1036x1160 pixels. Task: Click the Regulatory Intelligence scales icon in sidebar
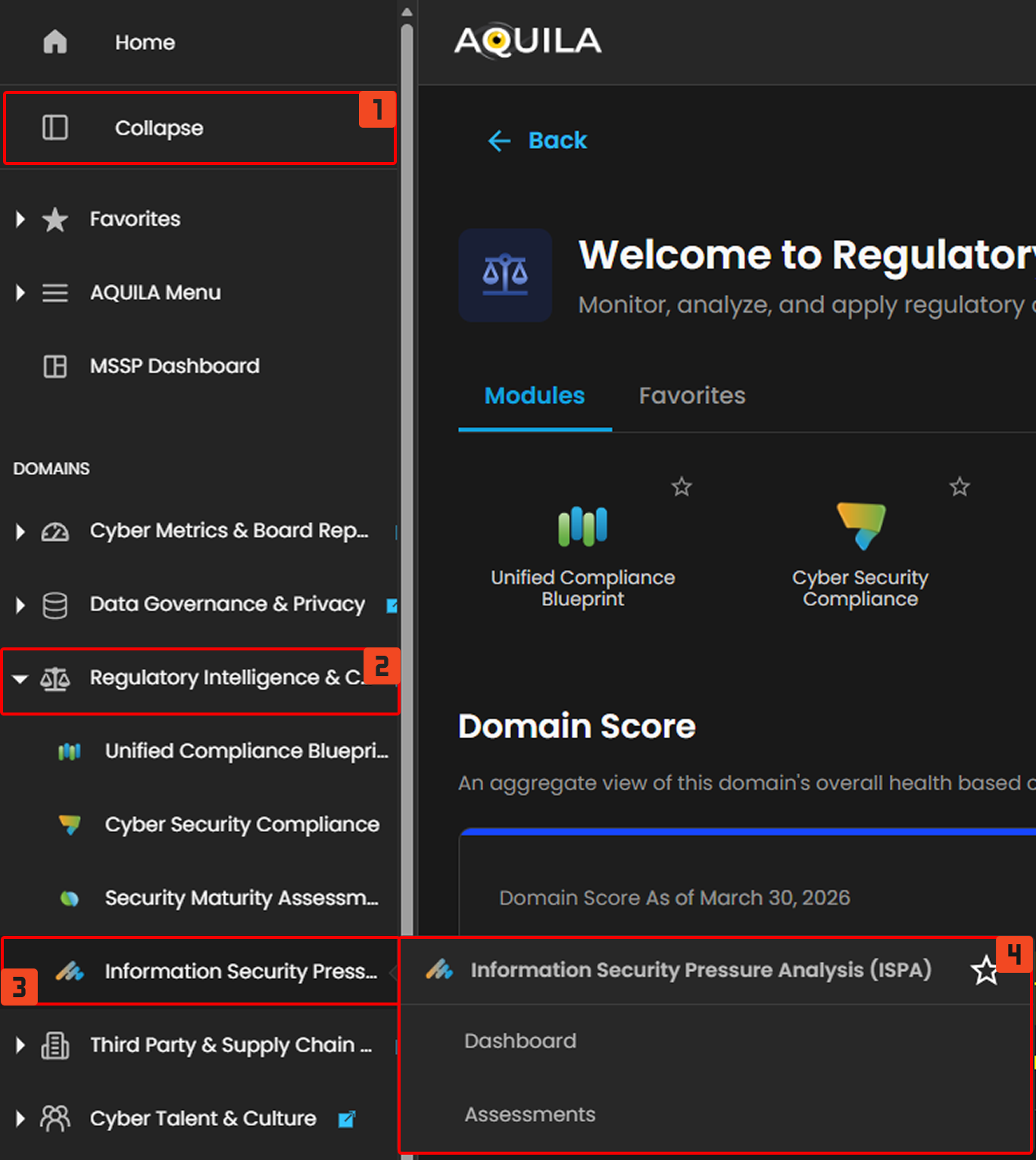pos(55,679)
